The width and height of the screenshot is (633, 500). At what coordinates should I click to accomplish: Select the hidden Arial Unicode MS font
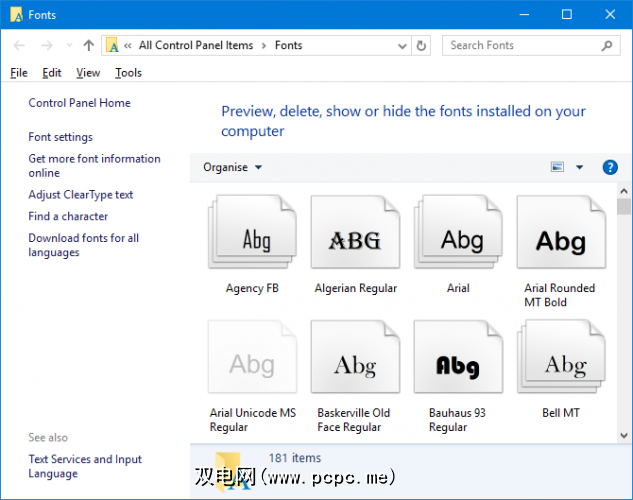(252, 362)
